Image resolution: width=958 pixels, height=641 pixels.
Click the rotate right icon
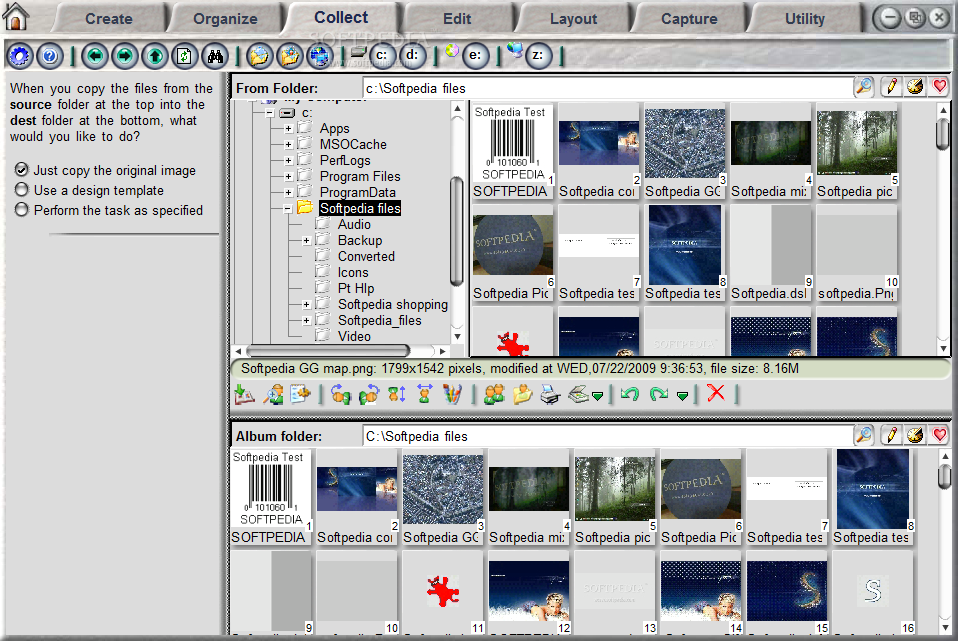369,394
